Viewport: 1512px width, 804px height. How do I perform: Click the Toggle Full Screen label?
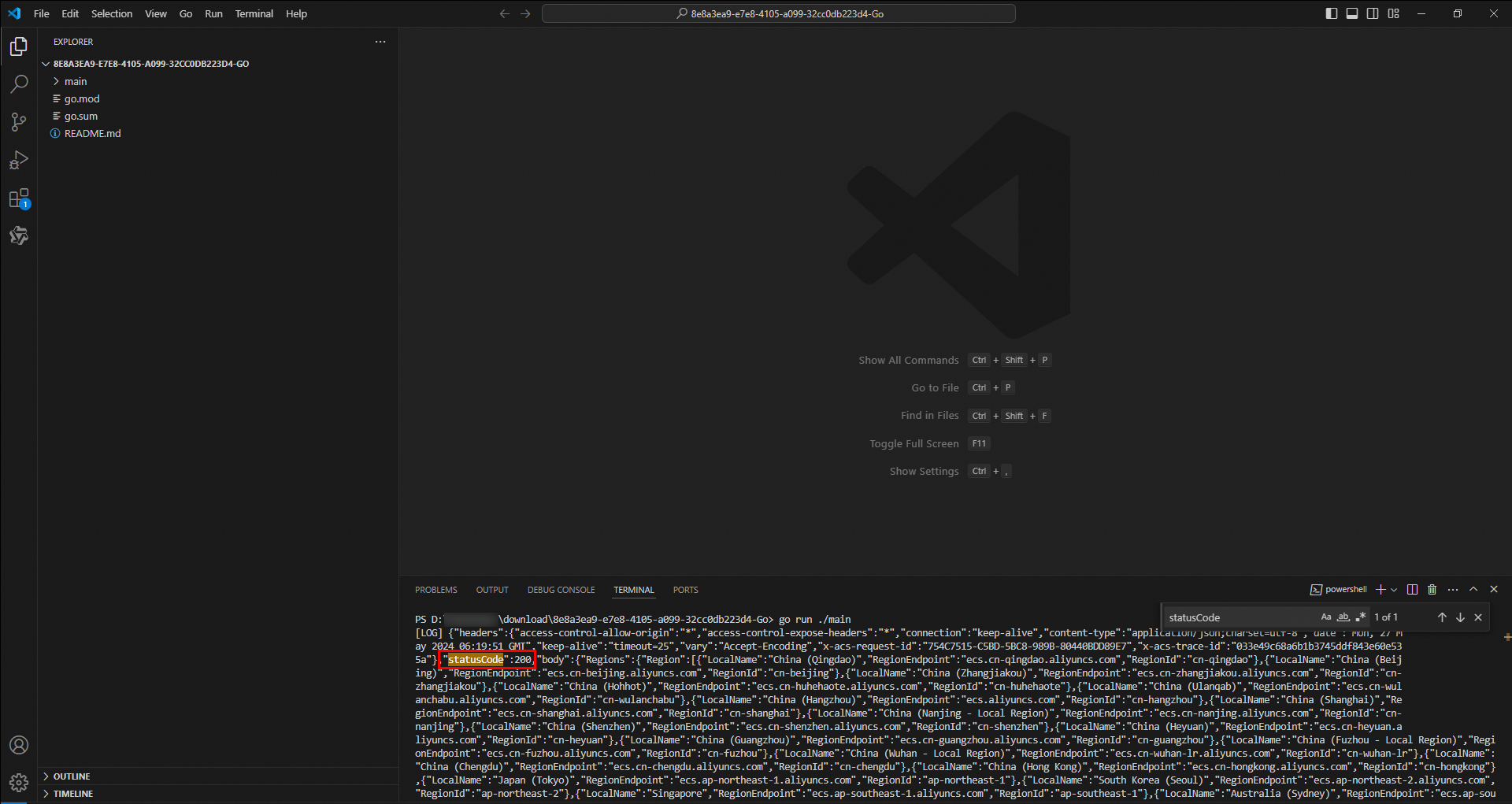914,444
